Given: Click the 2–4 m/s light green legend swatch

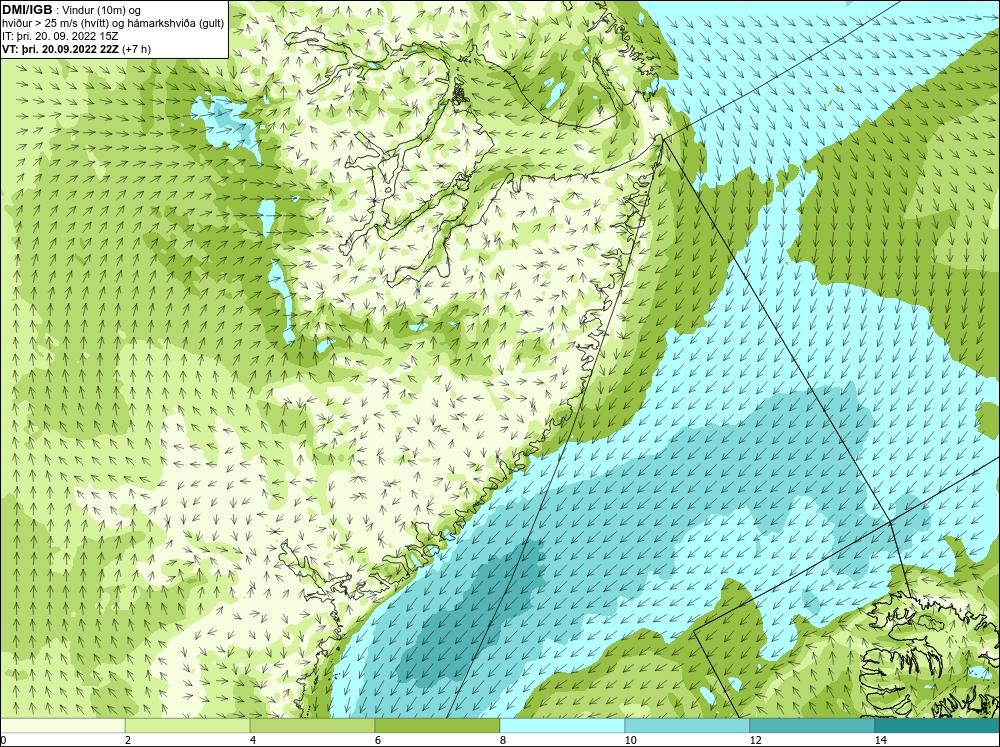Looking at the screenshot, I should (188, 725).
